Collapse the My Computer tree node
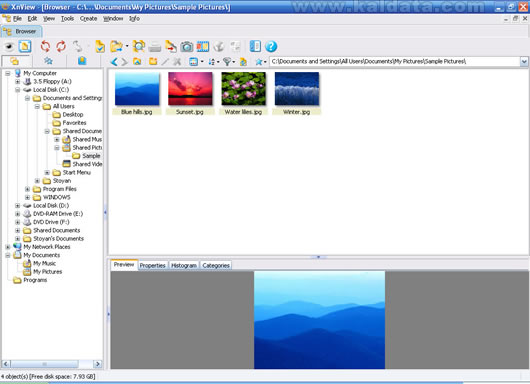The height and width of the screenshot is (384, 530). click(7, 73)
